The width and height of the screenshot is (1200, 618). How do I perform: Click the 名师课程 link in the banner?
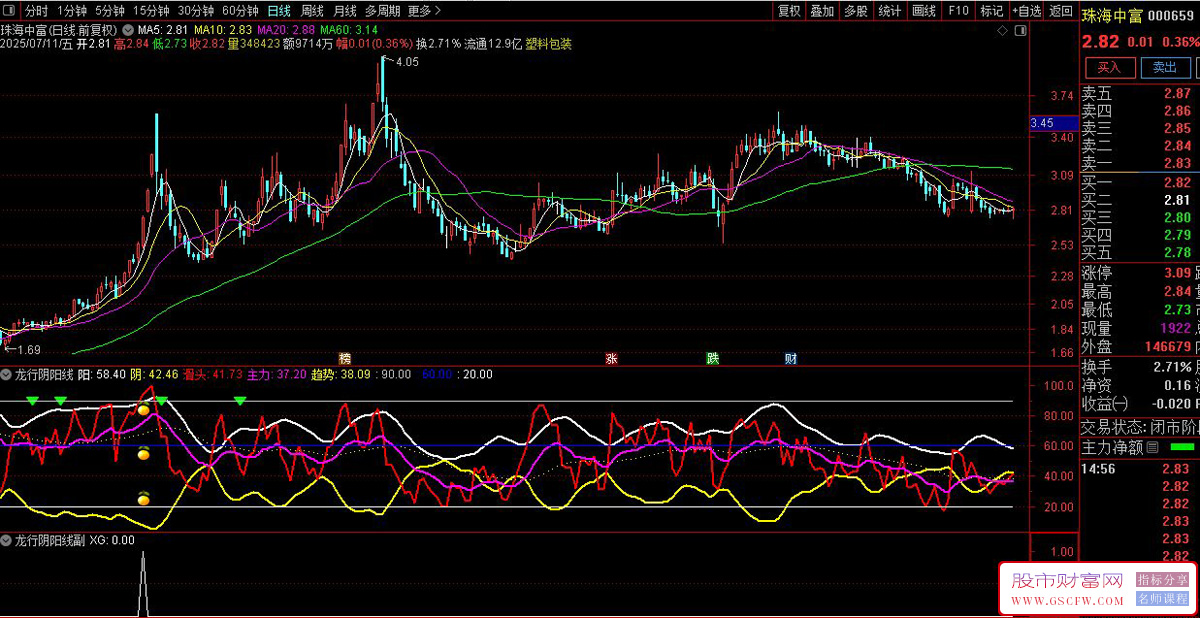1163,599
